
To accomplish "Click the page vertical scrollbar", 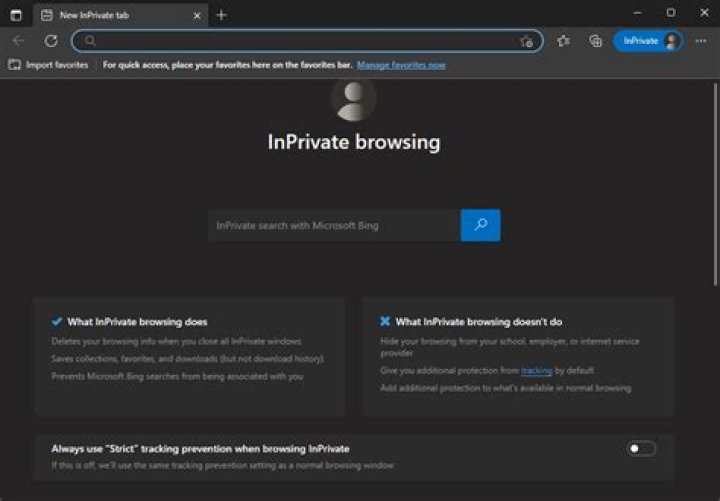I will pyautogui.click(x=715, y=185).
